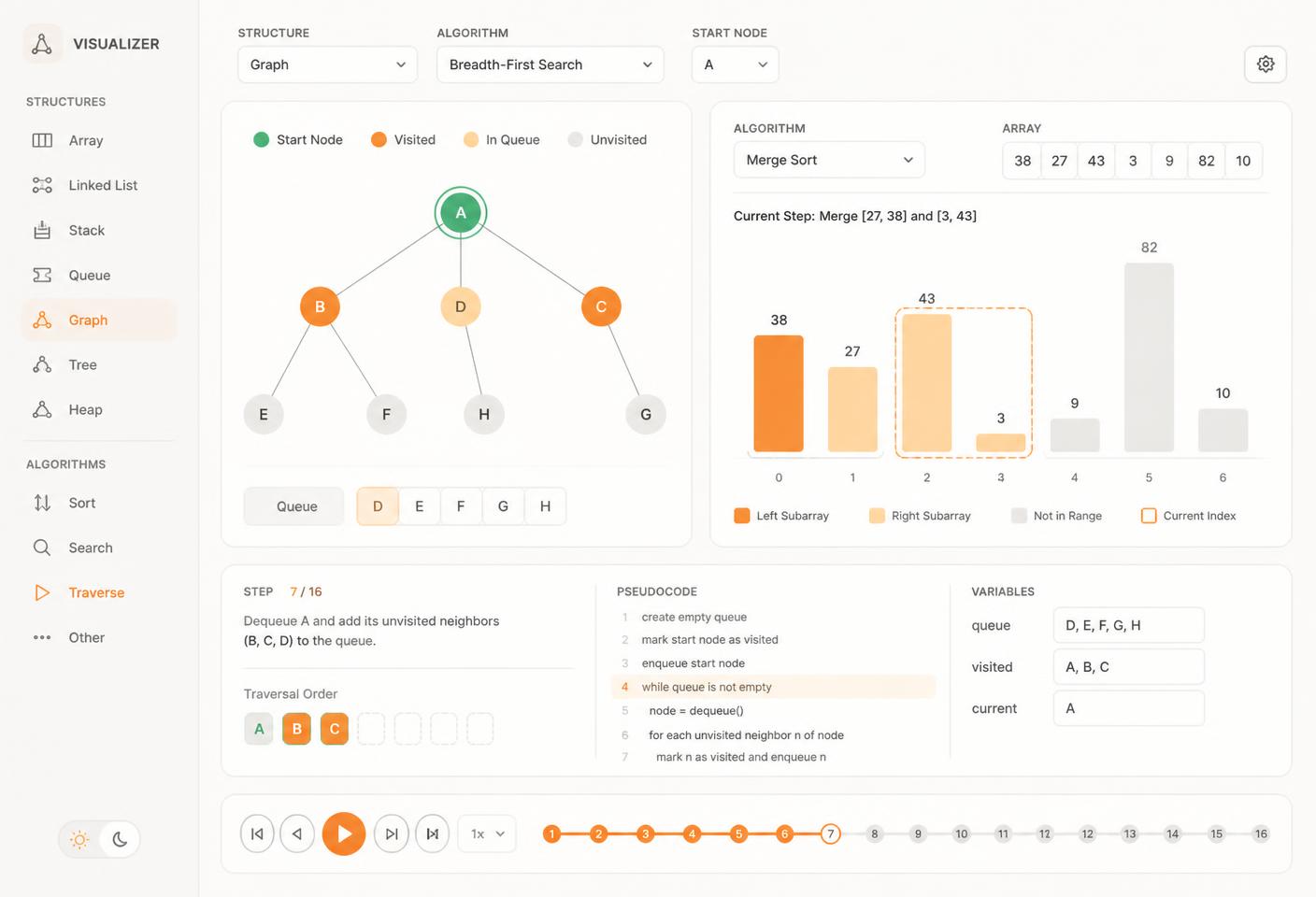The image size is (1316, 897).
Task: Select Traverse algorithms in the sidebar
Action: tap(98, 592)
